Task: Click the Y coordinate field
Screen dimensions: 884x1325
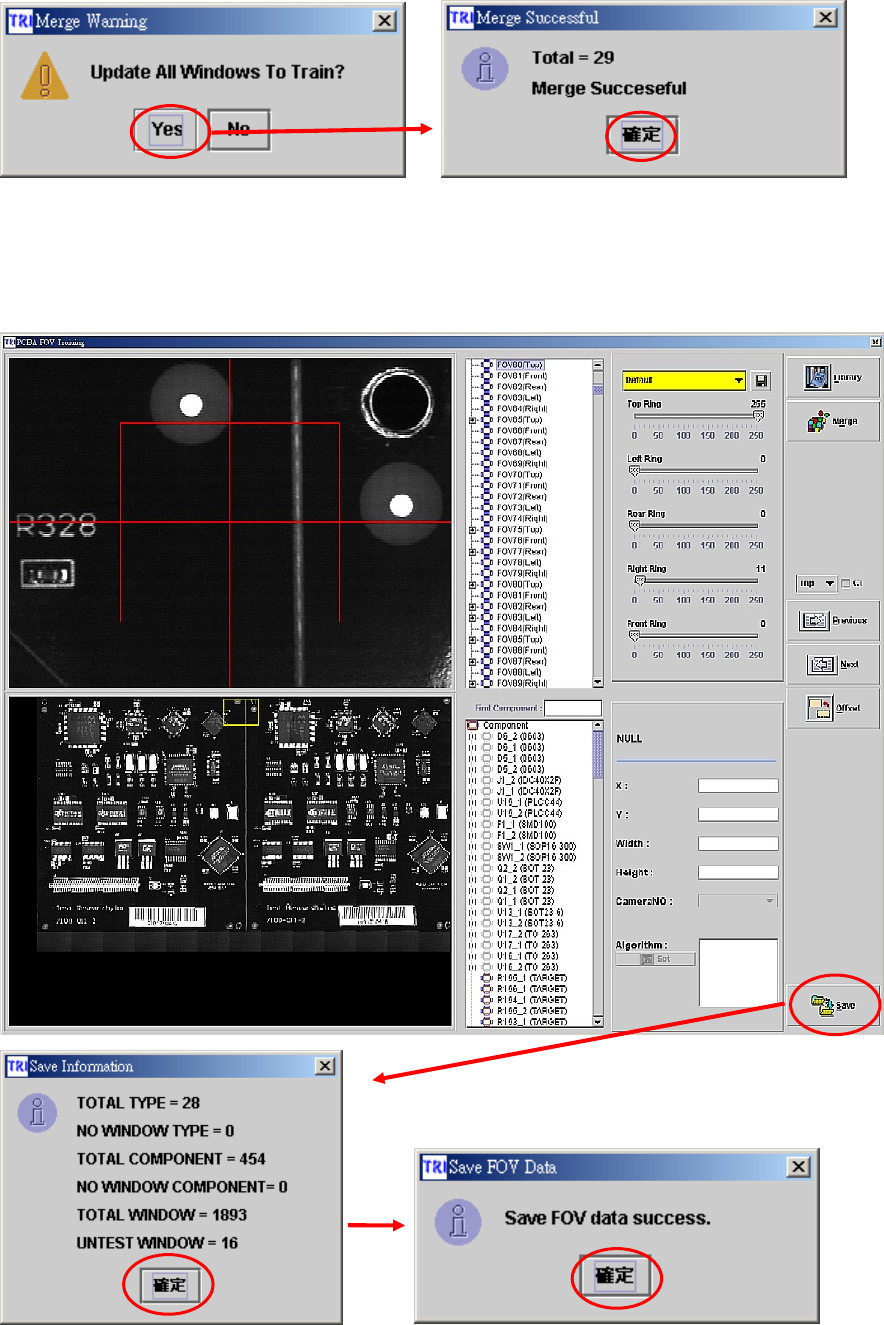Action: (738, 815)
